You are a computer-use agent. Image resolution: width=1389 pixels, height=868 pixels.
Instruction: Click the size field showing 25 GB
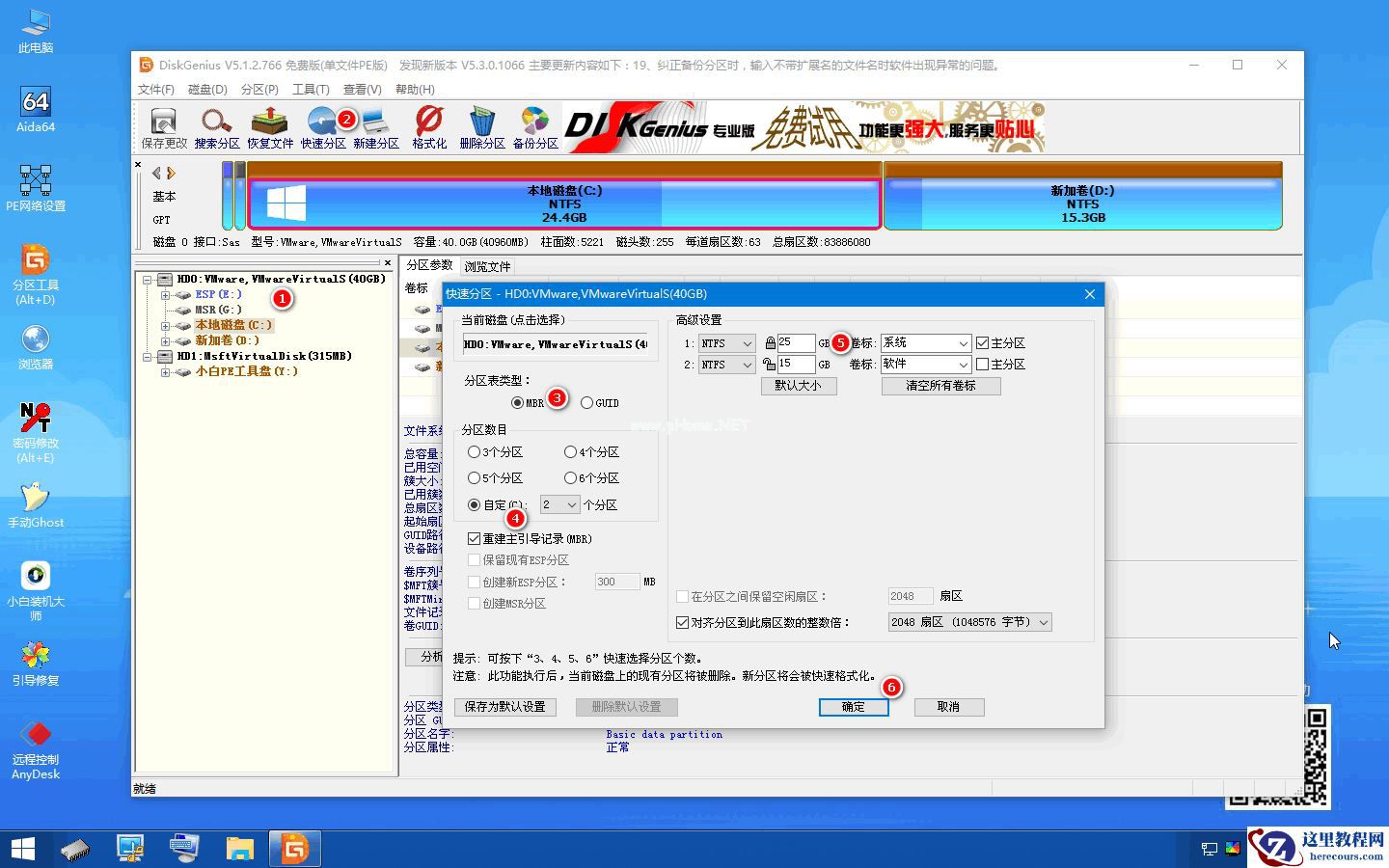797,342
